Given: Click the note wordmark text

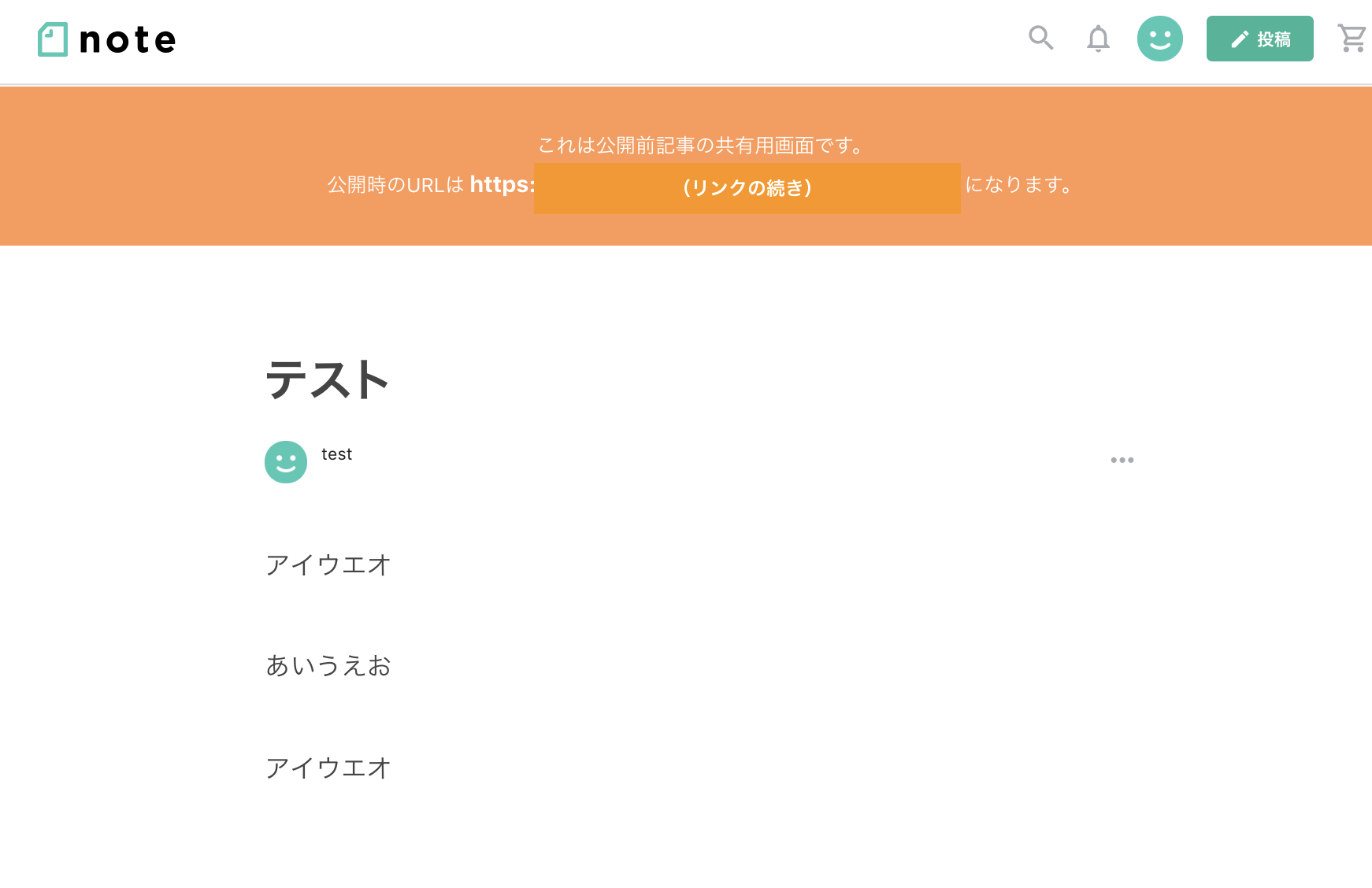Looking at the screenshot, I should pyautogui.click(x=128, y=40).
